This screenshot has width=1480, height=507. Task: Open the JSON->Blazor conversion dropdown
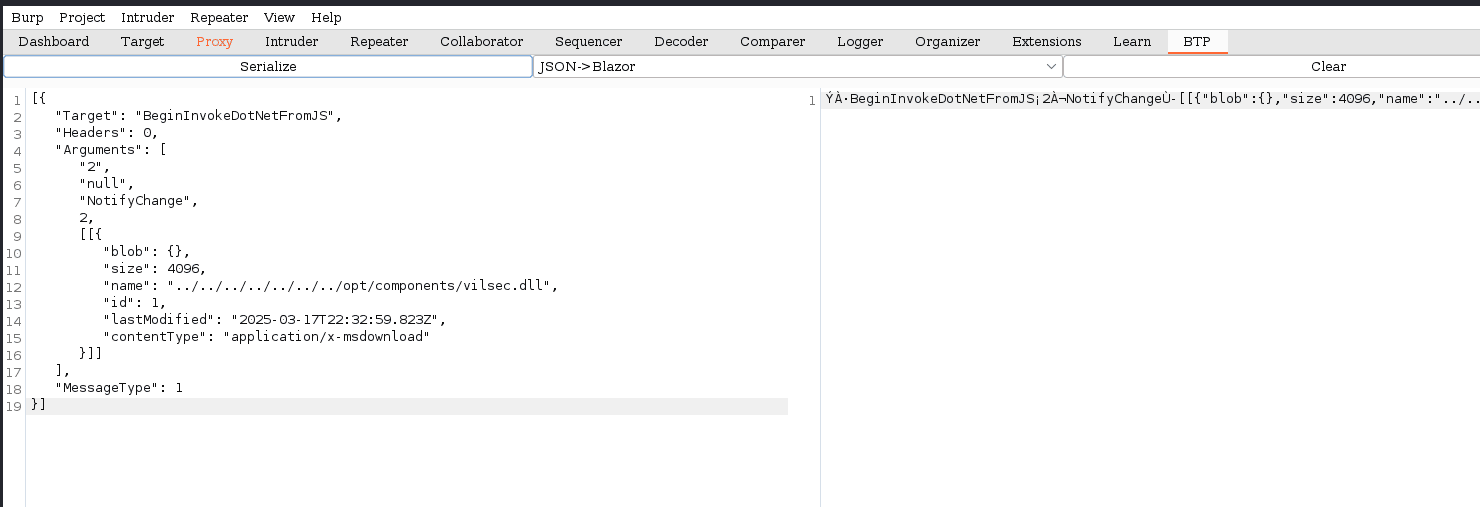coord(798,66)
